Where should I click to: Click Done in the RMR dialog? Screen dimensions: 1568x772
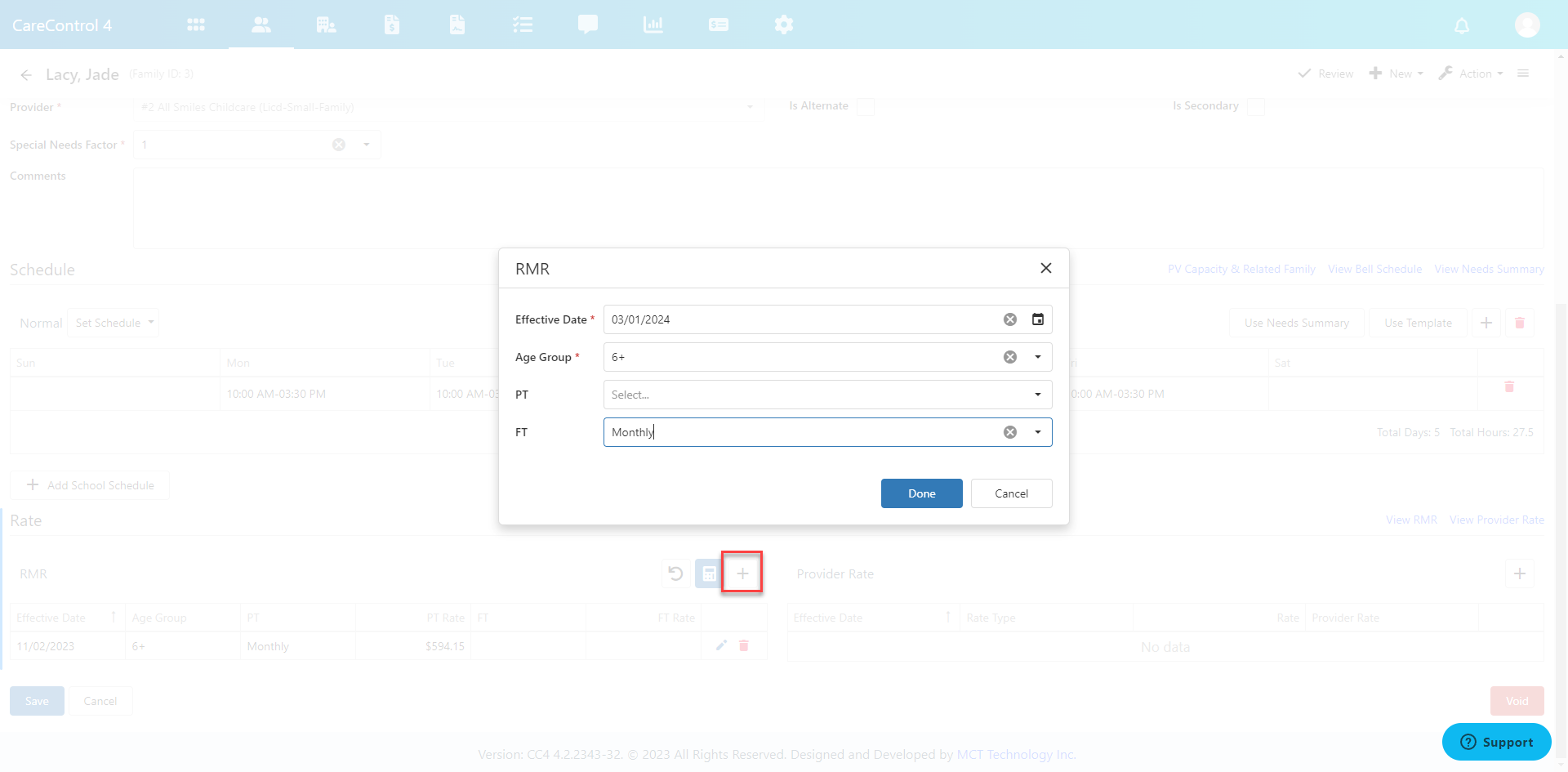[922, 493]
